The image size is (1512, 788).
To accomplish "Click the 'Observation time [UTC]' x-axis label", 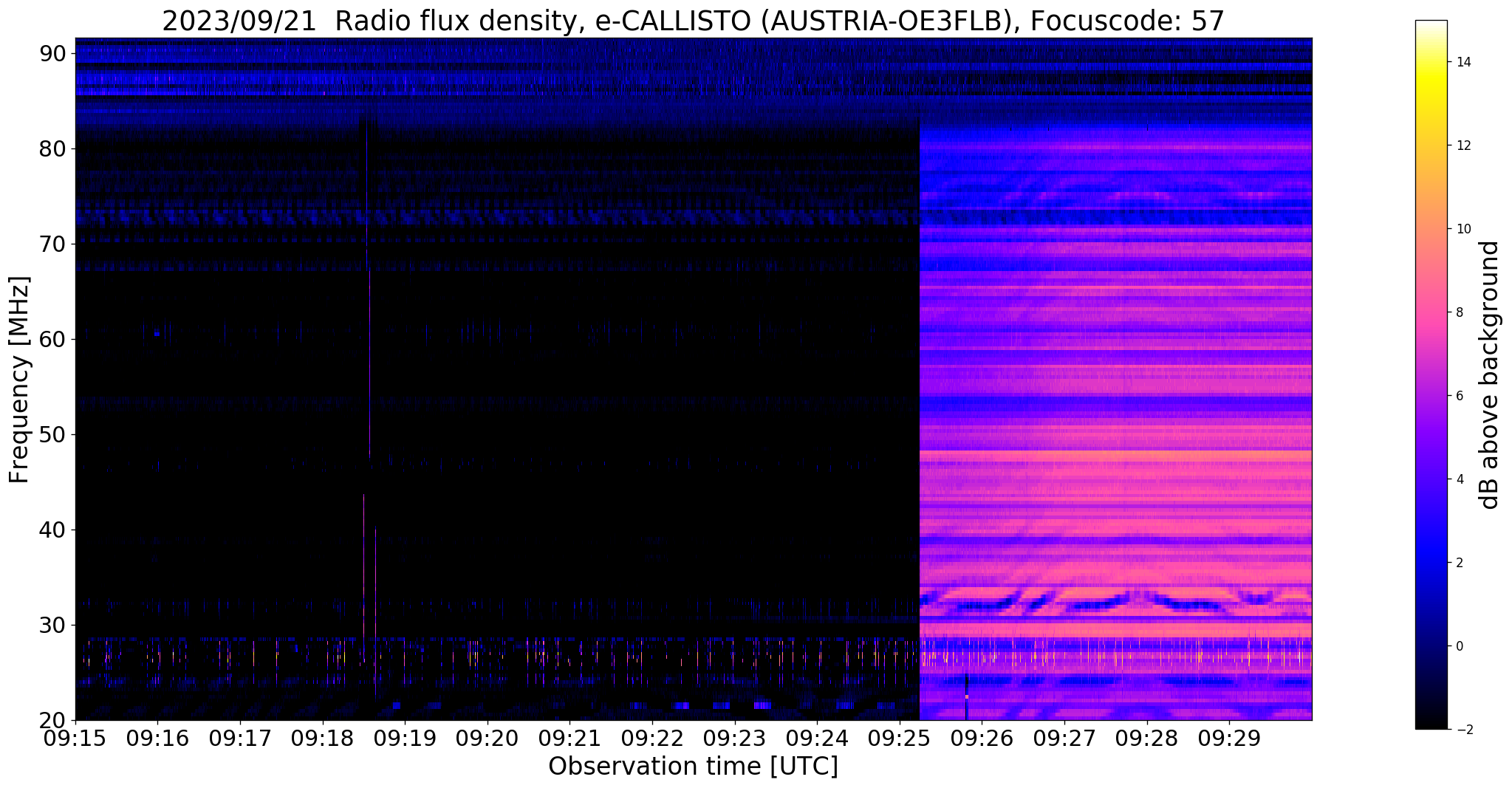I will coord(694,766).
